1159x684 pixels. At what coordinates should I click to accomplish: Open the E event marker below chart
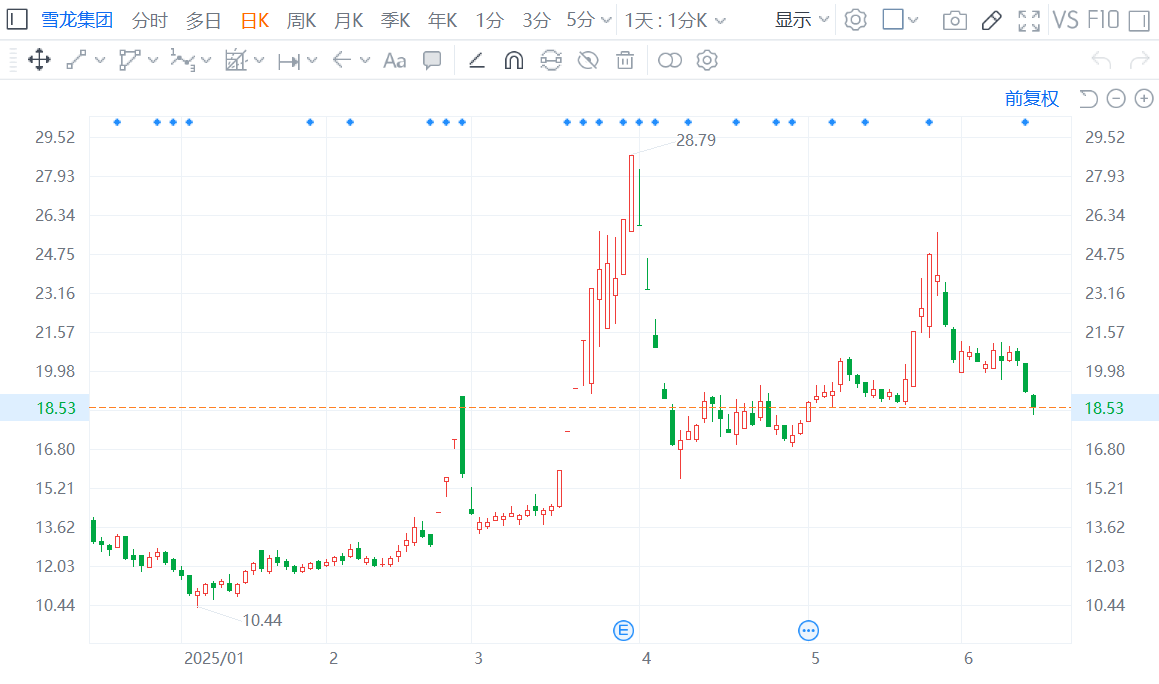624,631
